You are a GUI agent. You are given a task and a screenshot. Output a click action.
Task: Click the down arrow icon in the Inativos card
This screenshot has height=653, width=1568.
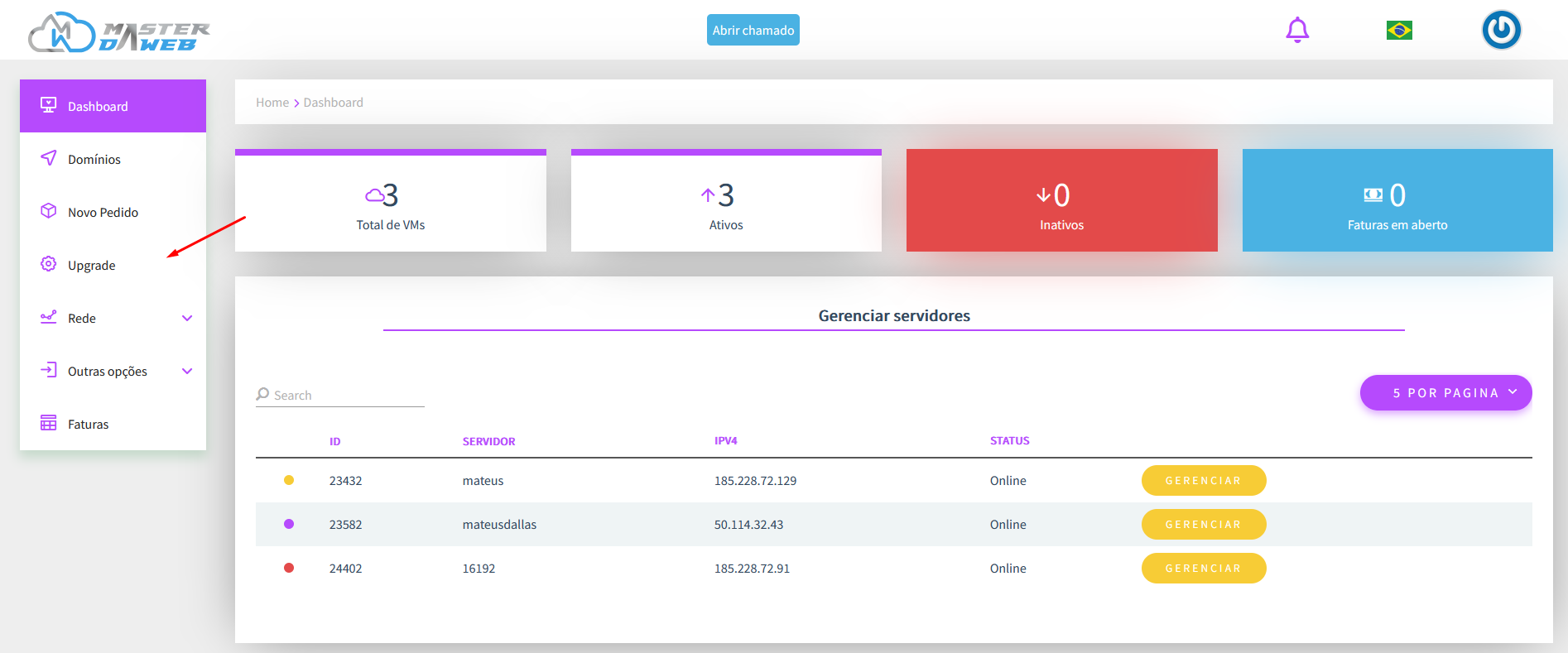(x=1043, y=195)
